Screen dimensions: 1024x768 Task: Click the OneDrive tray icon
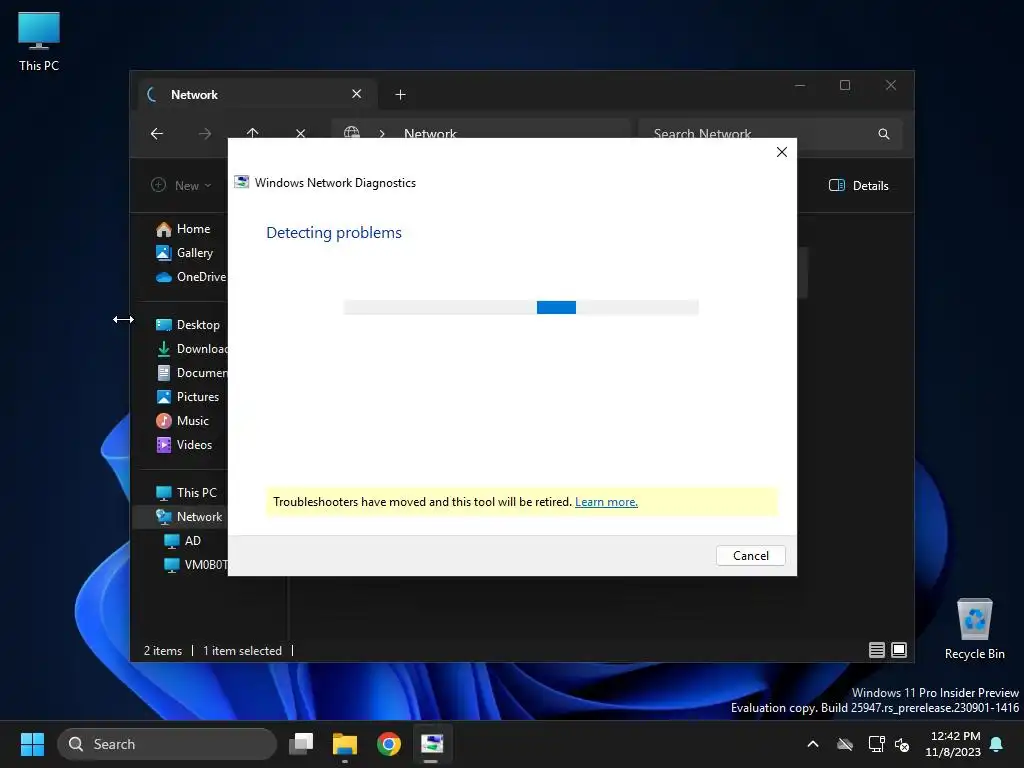click(845, 744)
